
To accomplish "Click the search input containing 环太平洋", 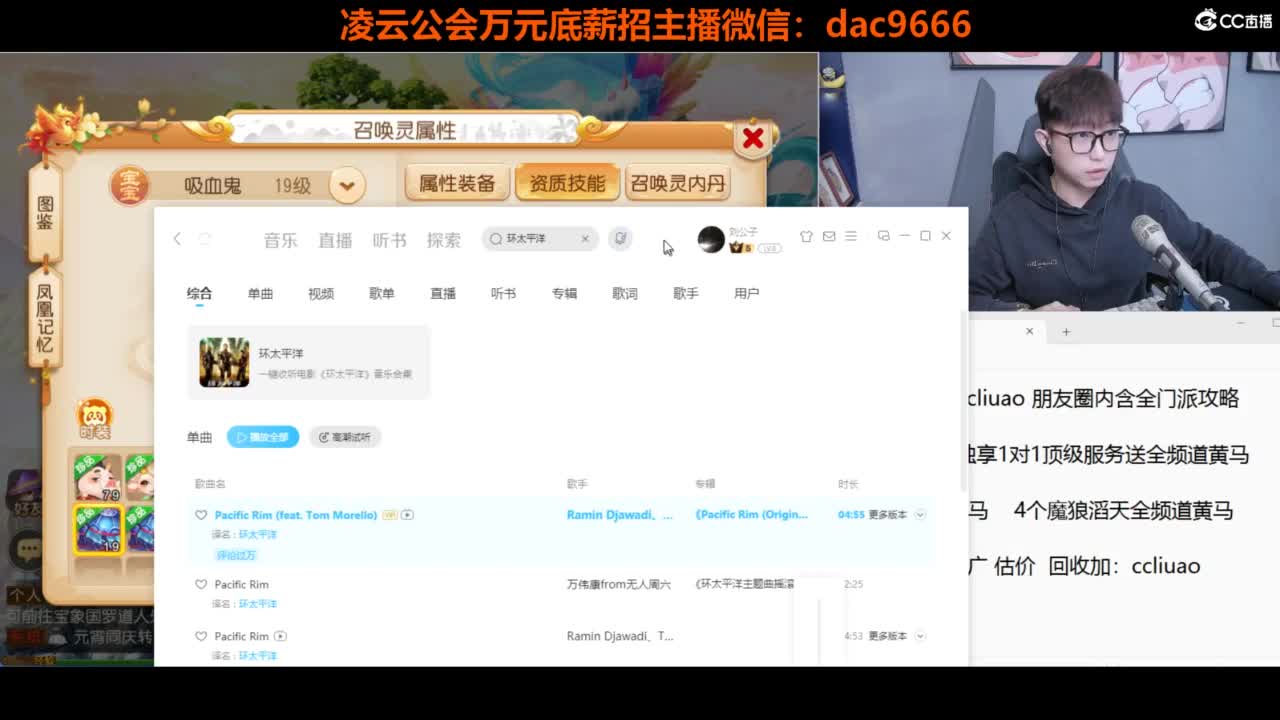I will click(541, 239).
